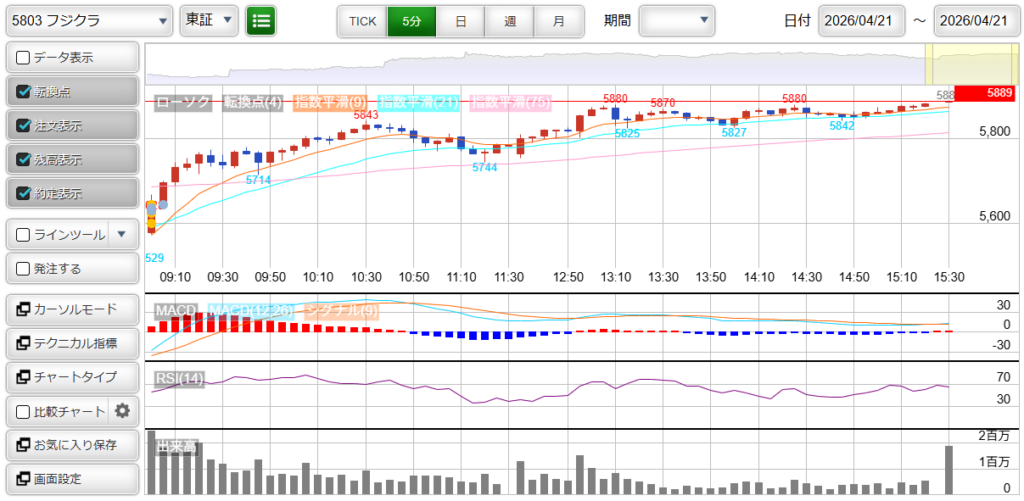Open the チャートタイプ selector

pyautogui.click(x=71, y=377)
